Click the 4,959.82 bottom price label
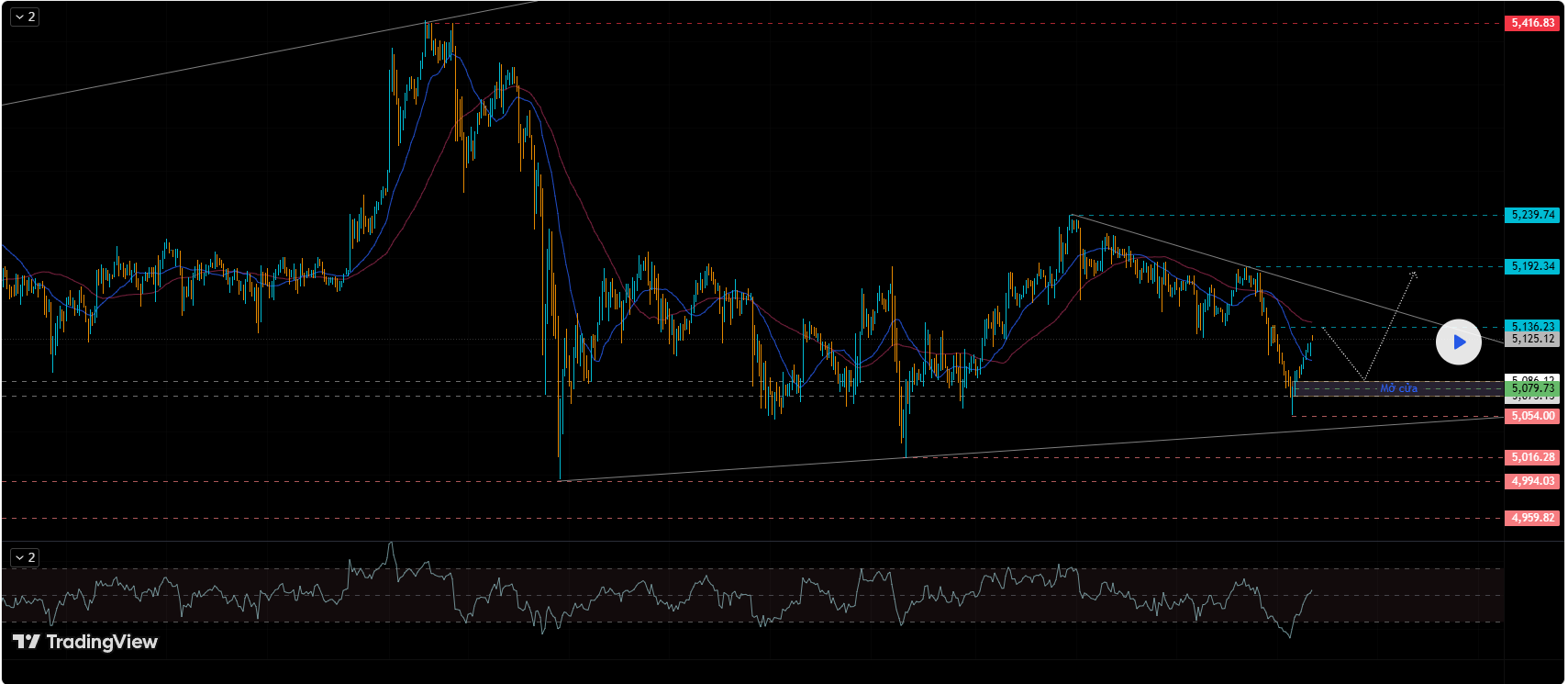The width and height of the screenshot is (1568, 684). [x=1532, y=518]
